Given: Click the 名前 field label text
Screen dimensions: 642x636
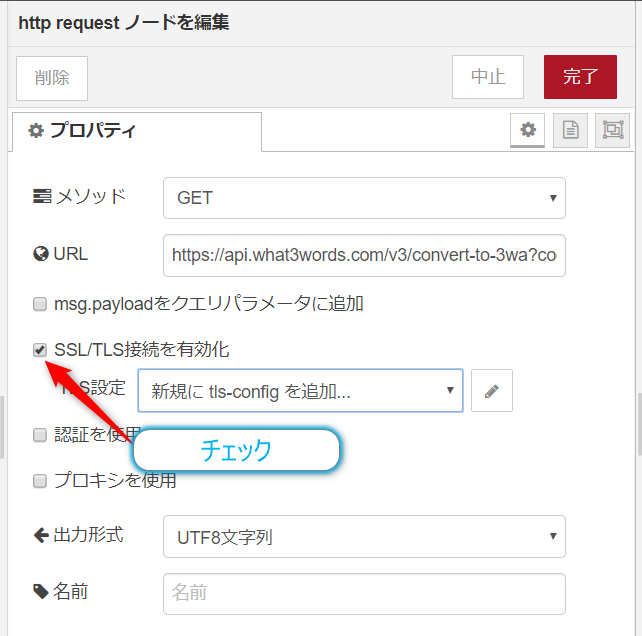Looking at the screenshot, I should click(70, 591).
